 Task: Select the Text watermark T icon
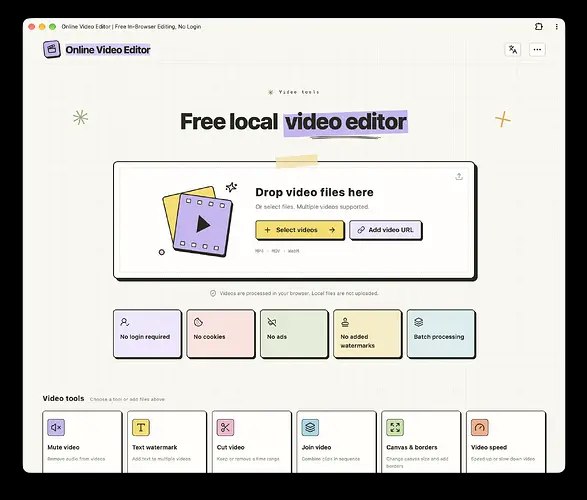pos(141,427)
